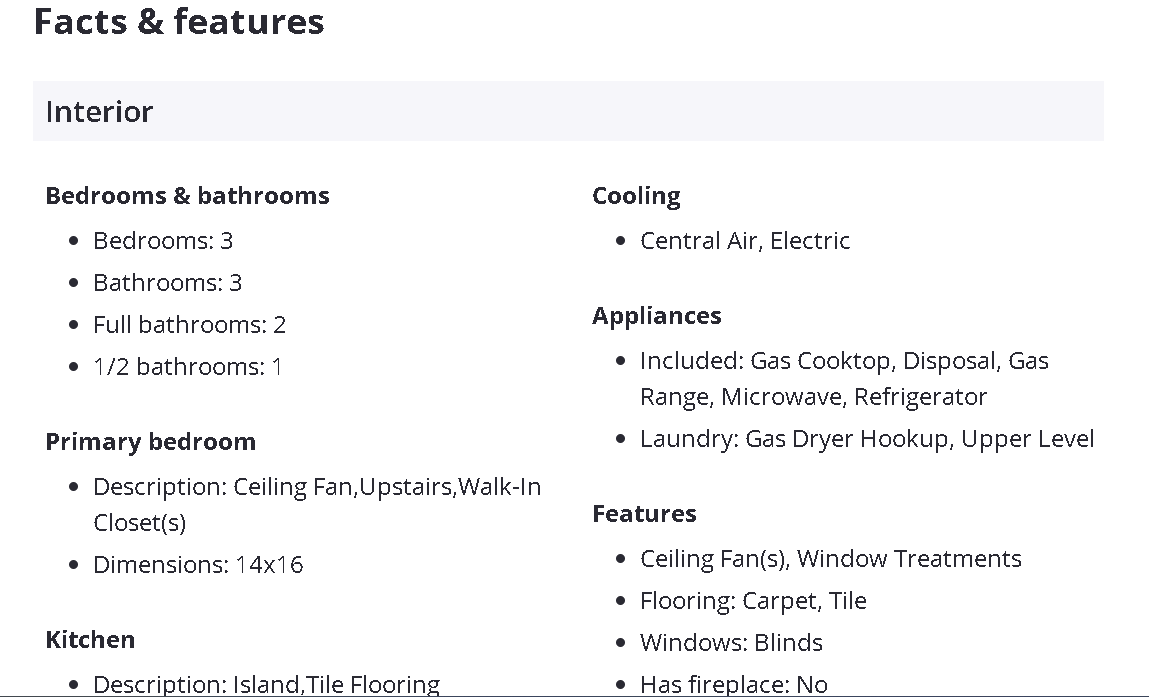Click the Bedrooms: 3 list item
This screenshot has height=697, width=1149.
click(x=163, y=241)
